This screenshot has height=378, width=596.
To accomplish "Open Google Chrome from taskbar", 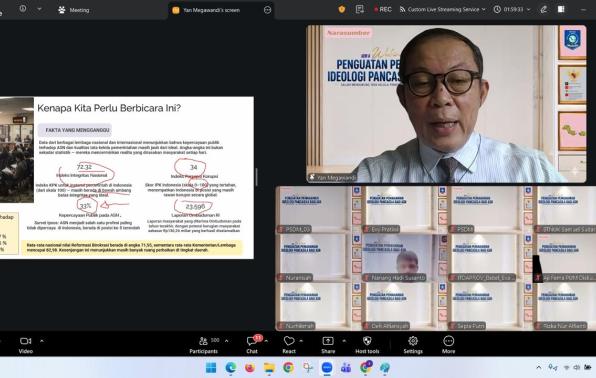I will 288,368.
